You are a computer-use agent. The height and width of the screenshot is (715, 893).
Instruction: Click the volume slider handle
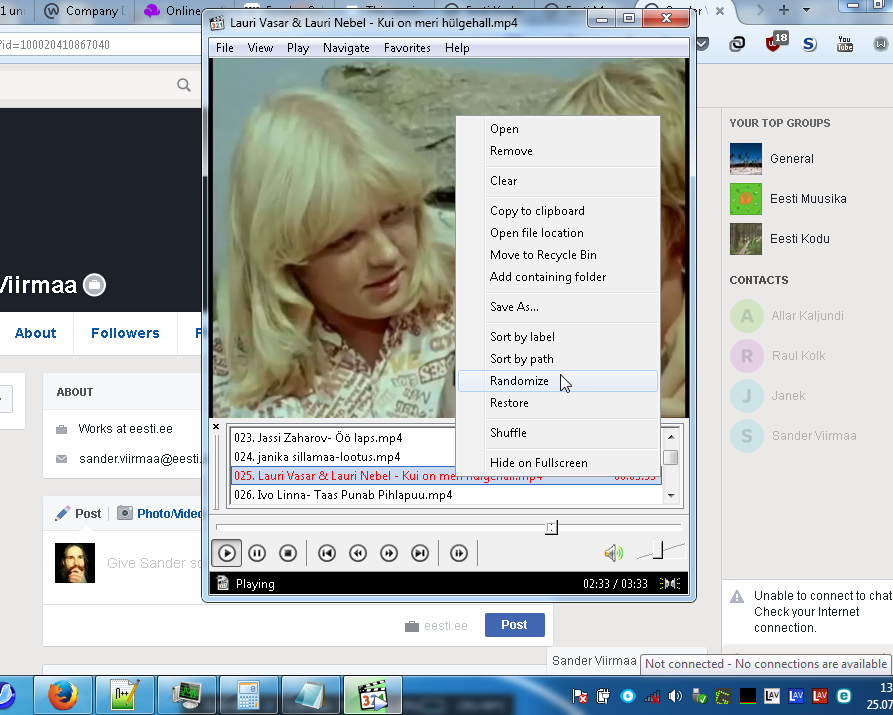pyautogui.click(x=658, y=550)
